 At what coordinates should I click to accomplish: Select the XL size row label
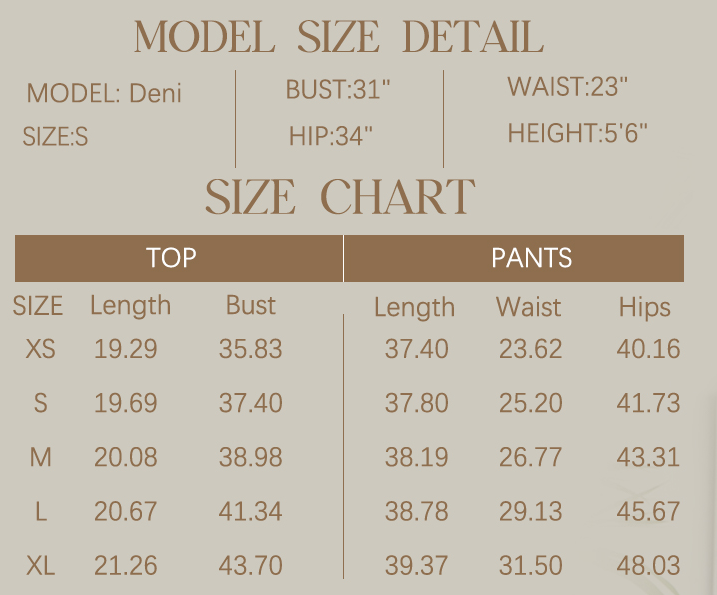click(40, 565)
